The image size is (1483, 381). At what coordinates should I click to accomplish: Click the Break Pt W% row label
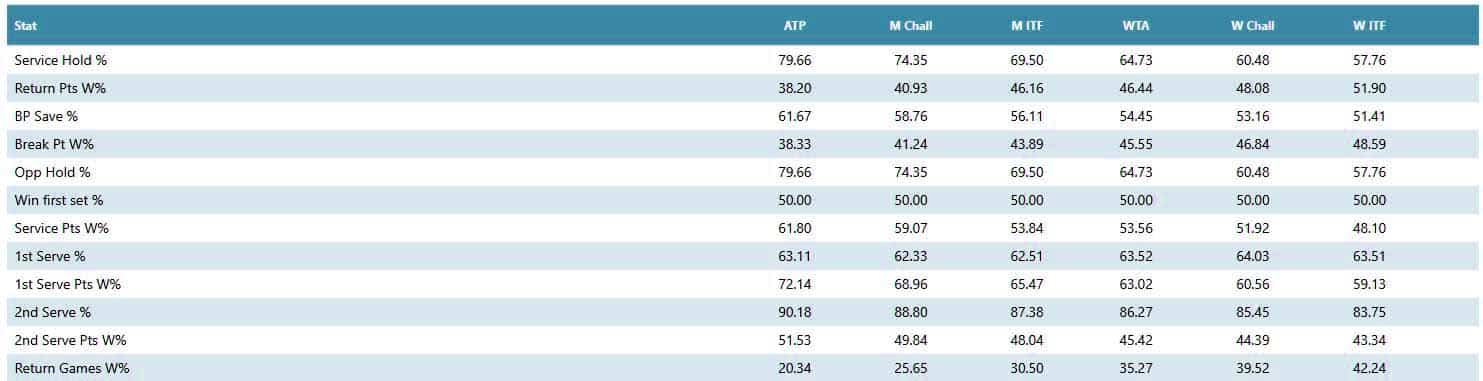pos(53,144)
